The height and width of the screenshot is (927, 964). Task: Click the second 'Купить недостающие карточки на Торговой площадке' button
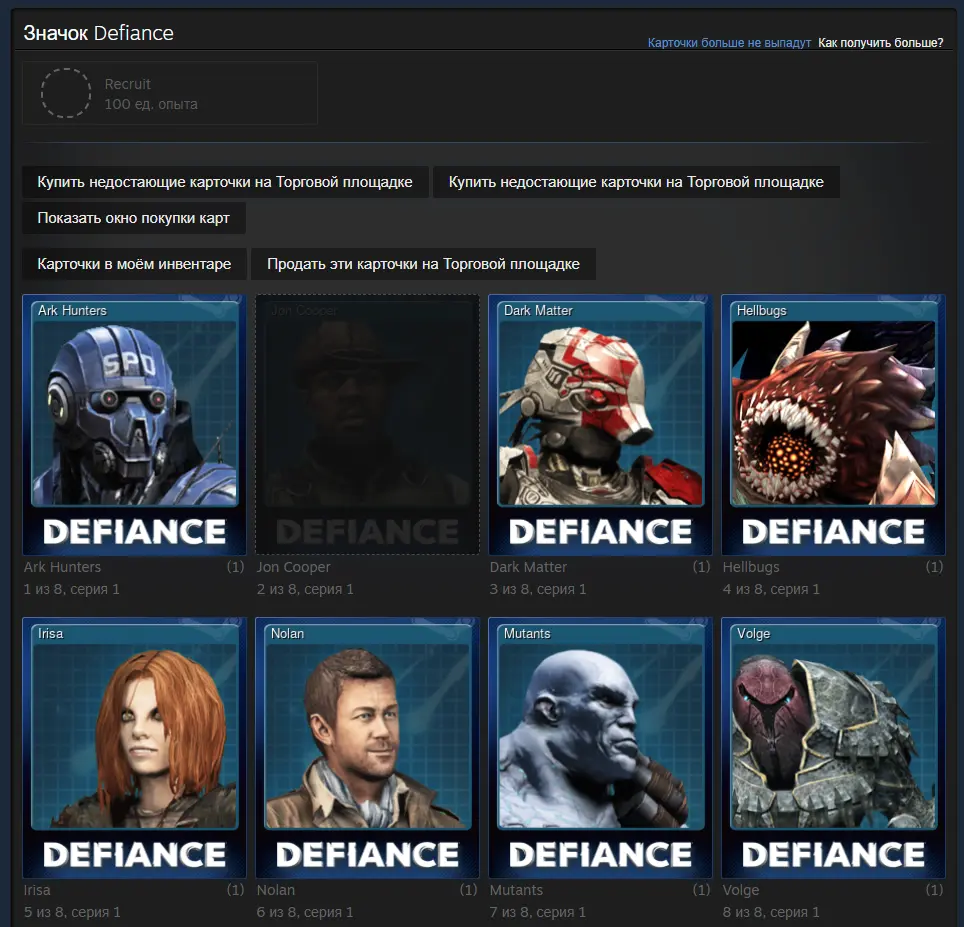point(636,182)
